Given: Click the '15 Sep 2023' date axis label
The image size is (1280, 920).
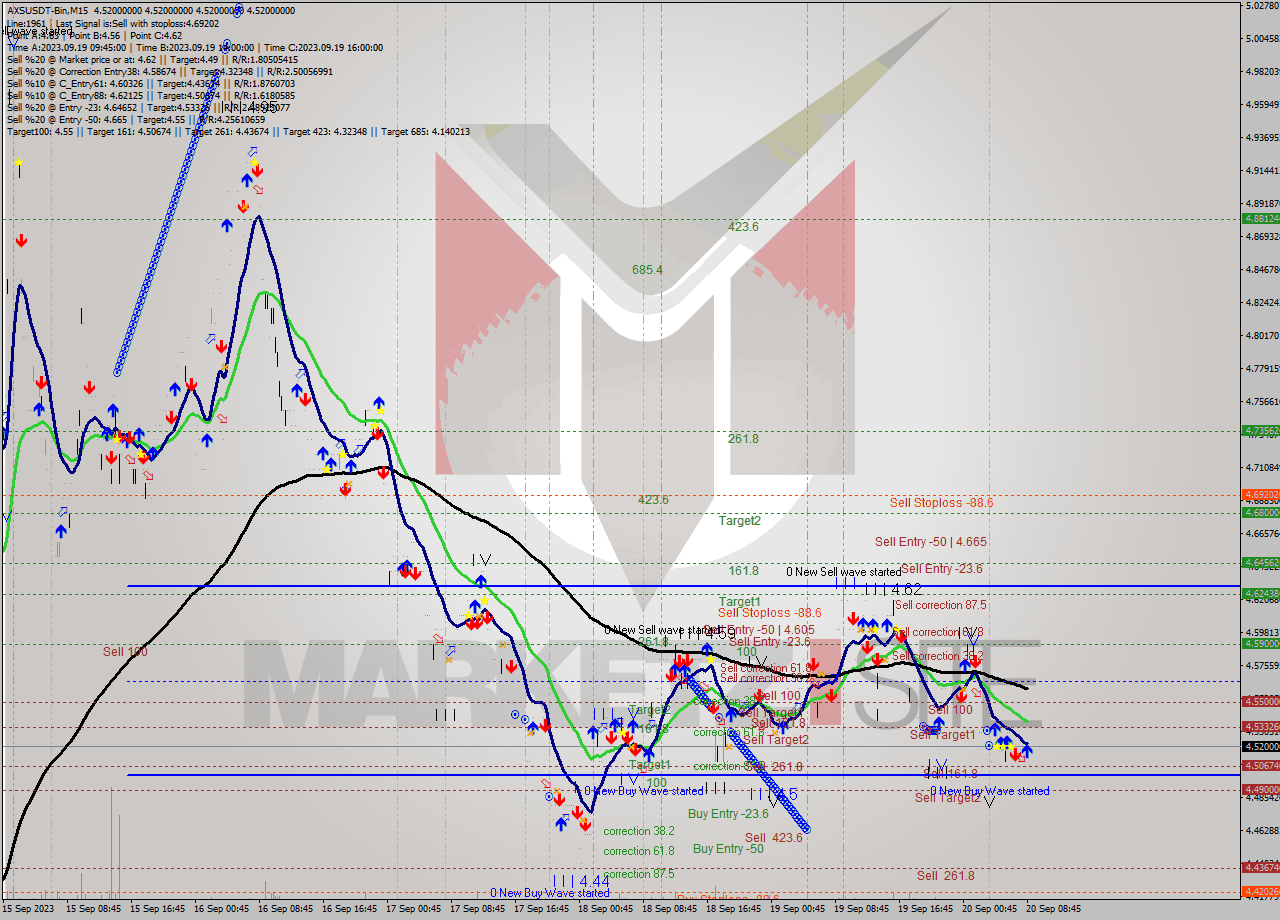Looking at the screenshot, I should pyautogui.click(x=27, y=909).
